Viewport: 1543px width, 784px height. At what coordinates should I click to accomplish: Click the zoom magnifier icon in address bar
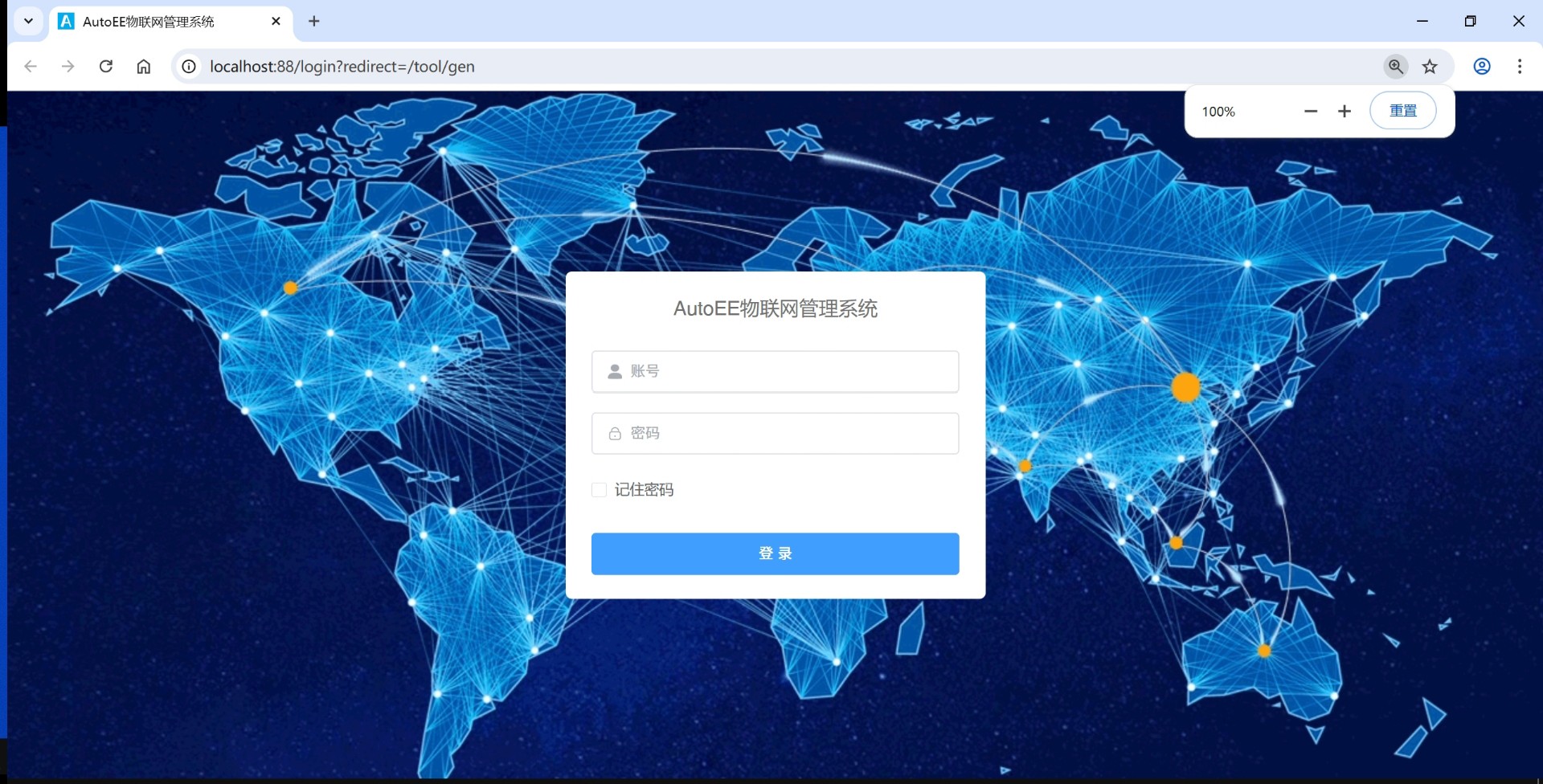click(1396, 67)
